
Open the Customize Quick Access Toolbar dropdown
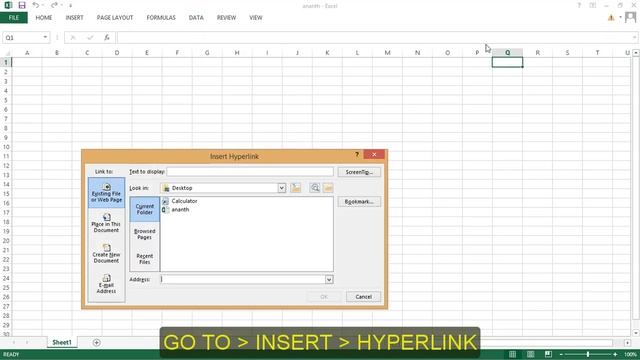[x=71, y=6]
